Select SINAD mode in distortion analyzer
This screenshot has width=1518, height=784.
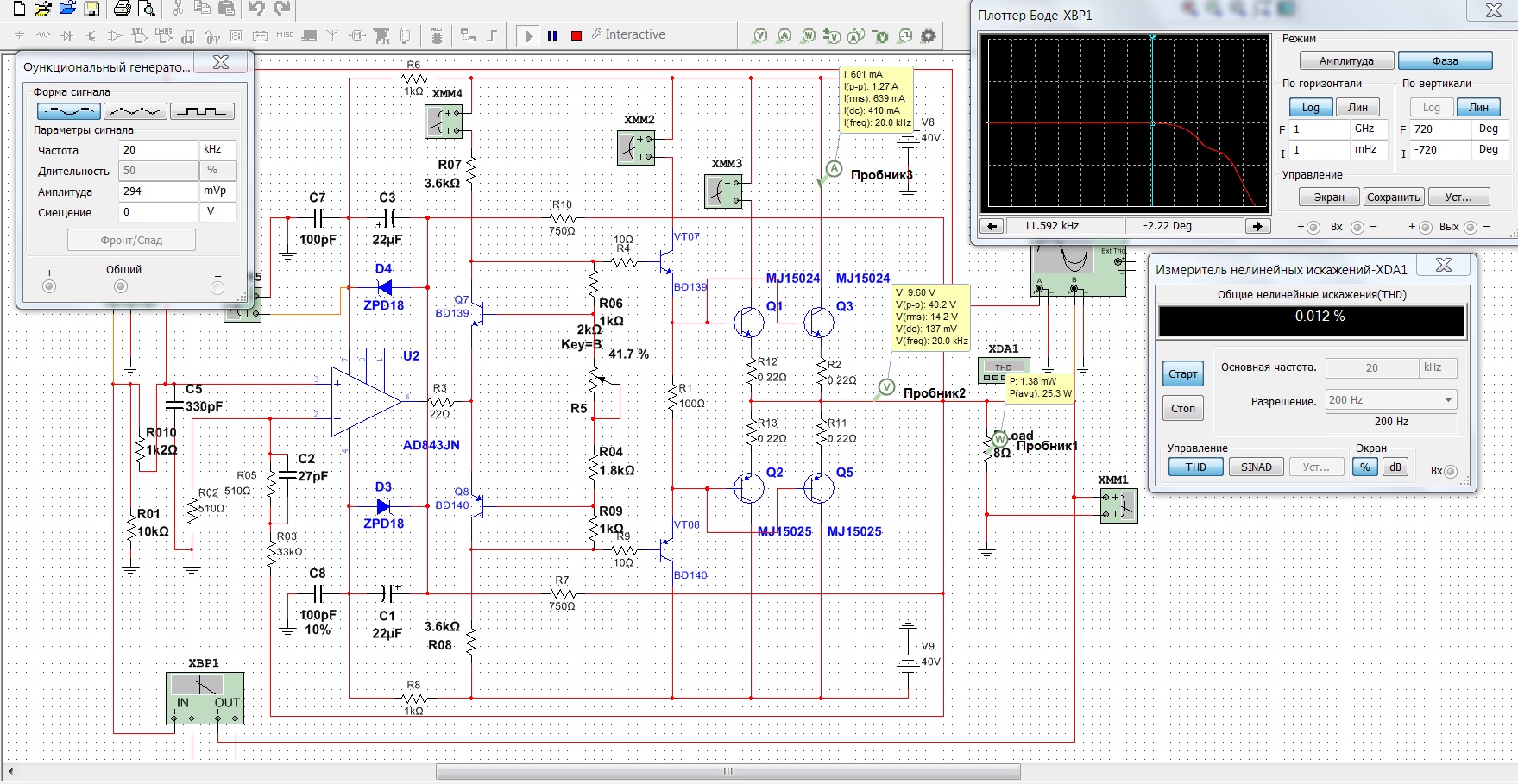click(1257, 467)
